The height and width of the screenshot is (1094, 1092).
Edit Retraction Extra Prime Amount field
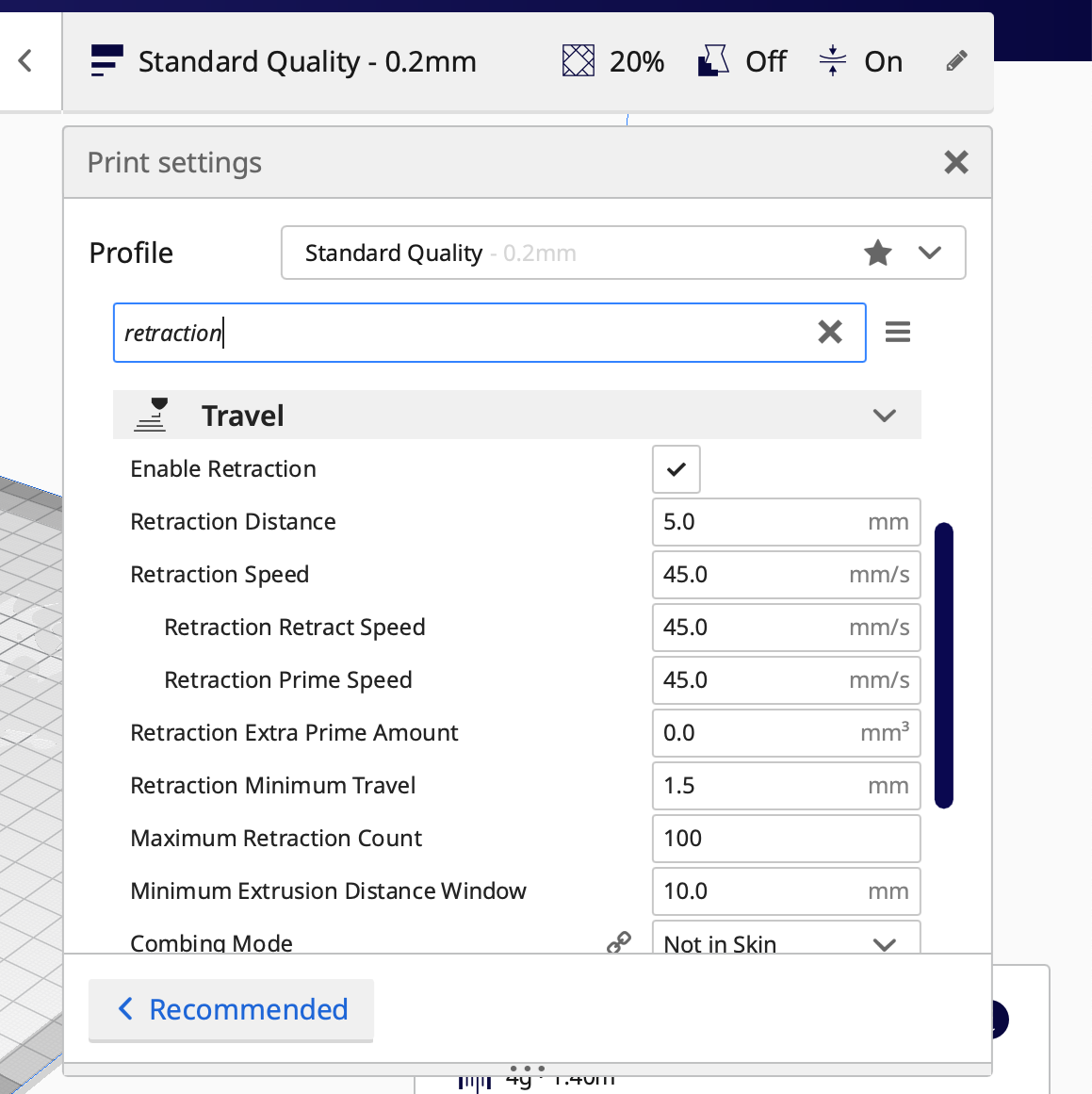[787, 732]
